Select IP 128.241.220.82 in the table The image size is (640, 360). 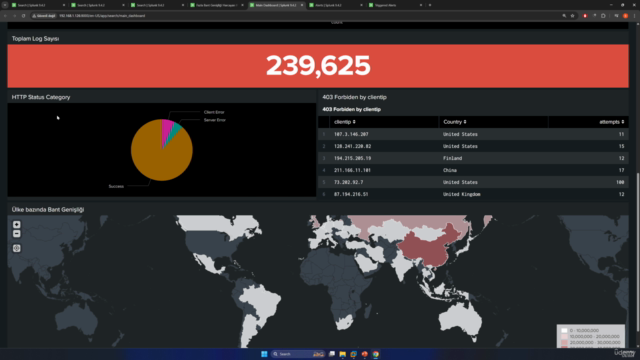pos(352,146)
